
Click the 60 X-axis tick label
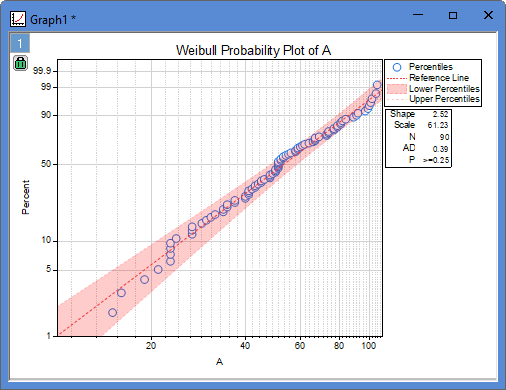(300, 346)
